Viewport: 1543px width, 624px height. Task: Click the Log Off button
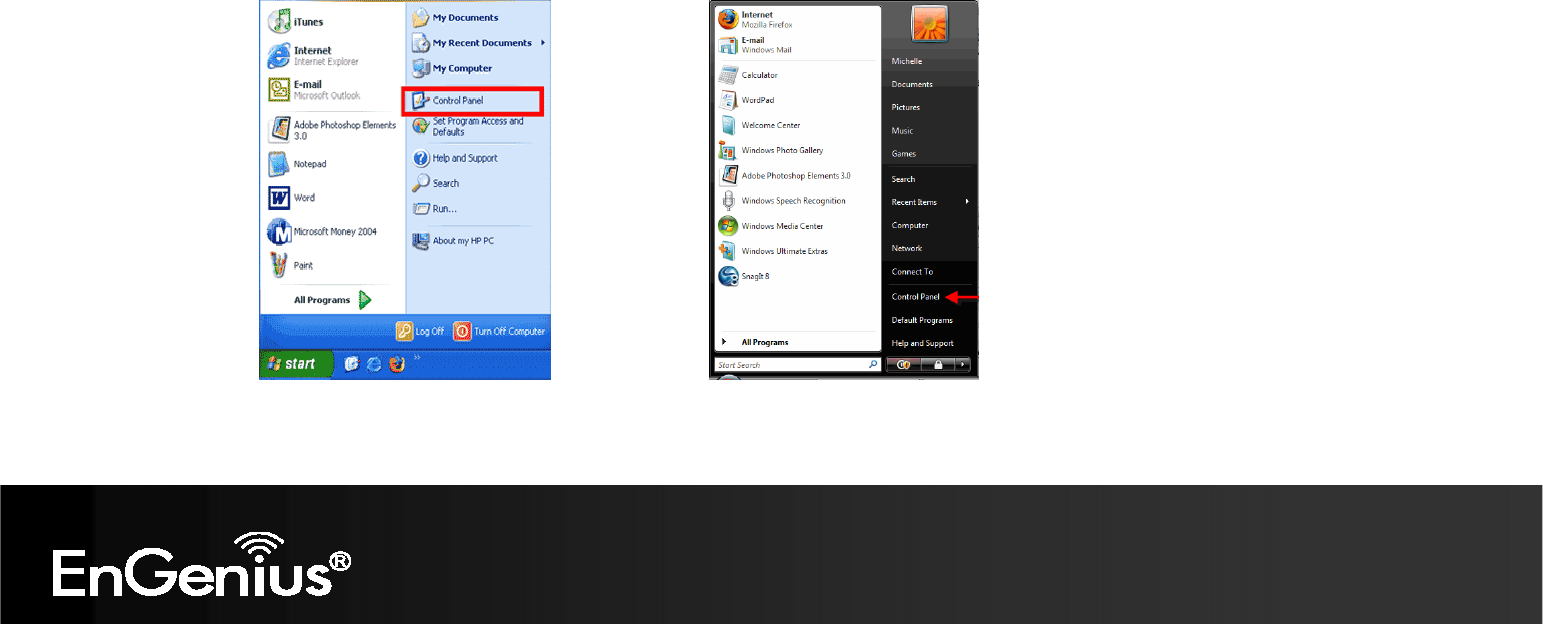point(420,331)
